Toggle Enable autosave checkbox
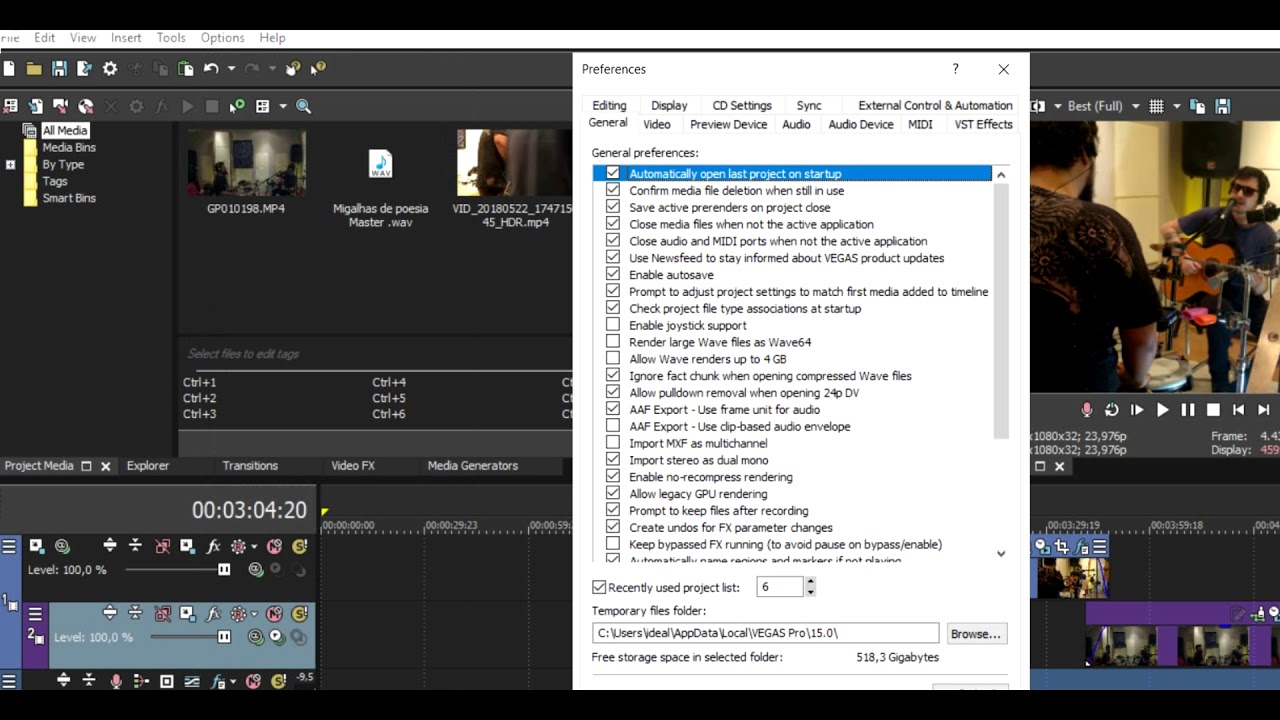 (613, 274)
